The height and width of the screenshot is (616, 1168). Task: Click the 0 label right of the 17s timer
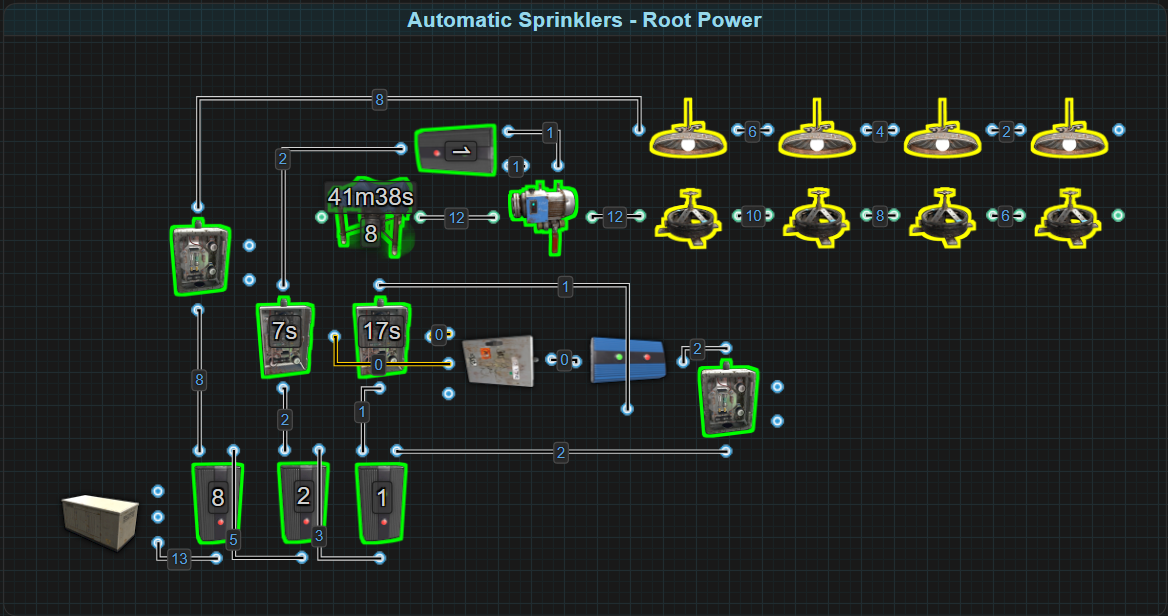coord(439,335)
